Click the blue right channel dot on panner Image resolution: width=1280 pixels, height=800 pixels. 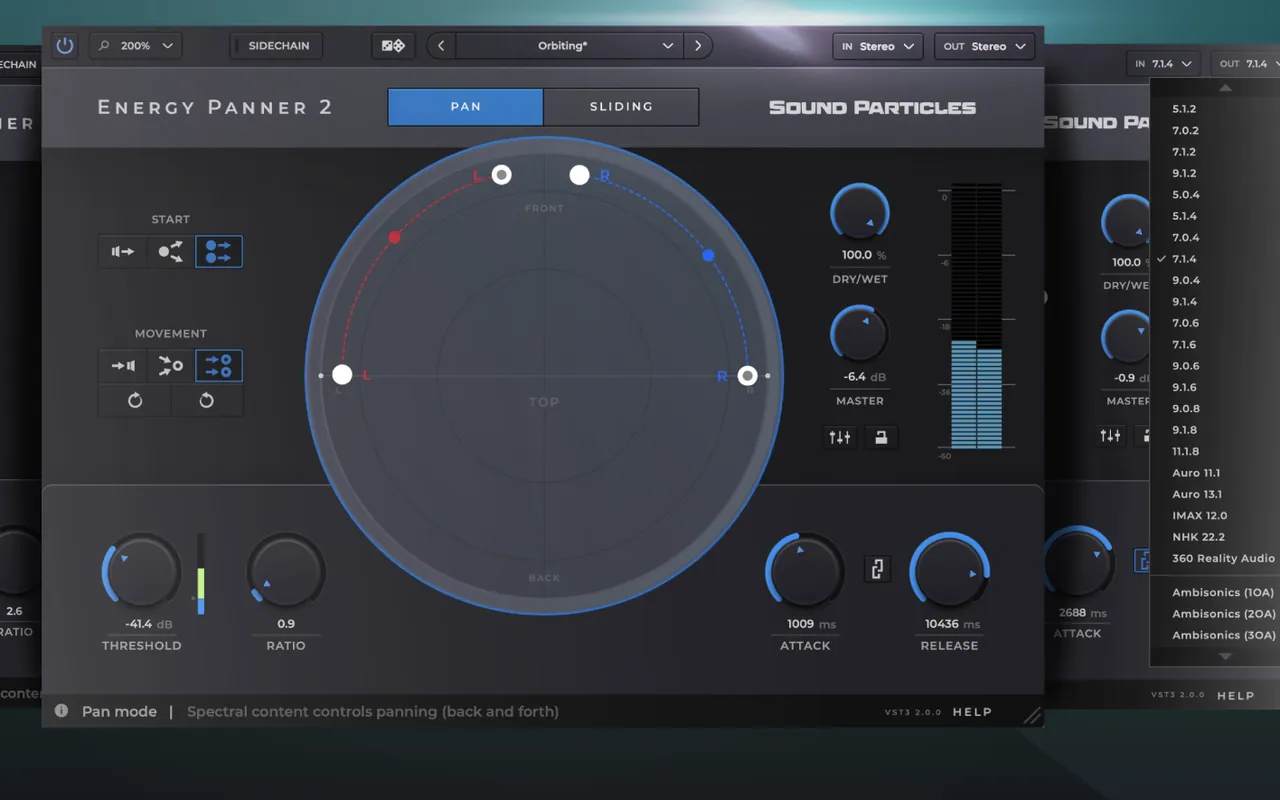click(708, 256)
